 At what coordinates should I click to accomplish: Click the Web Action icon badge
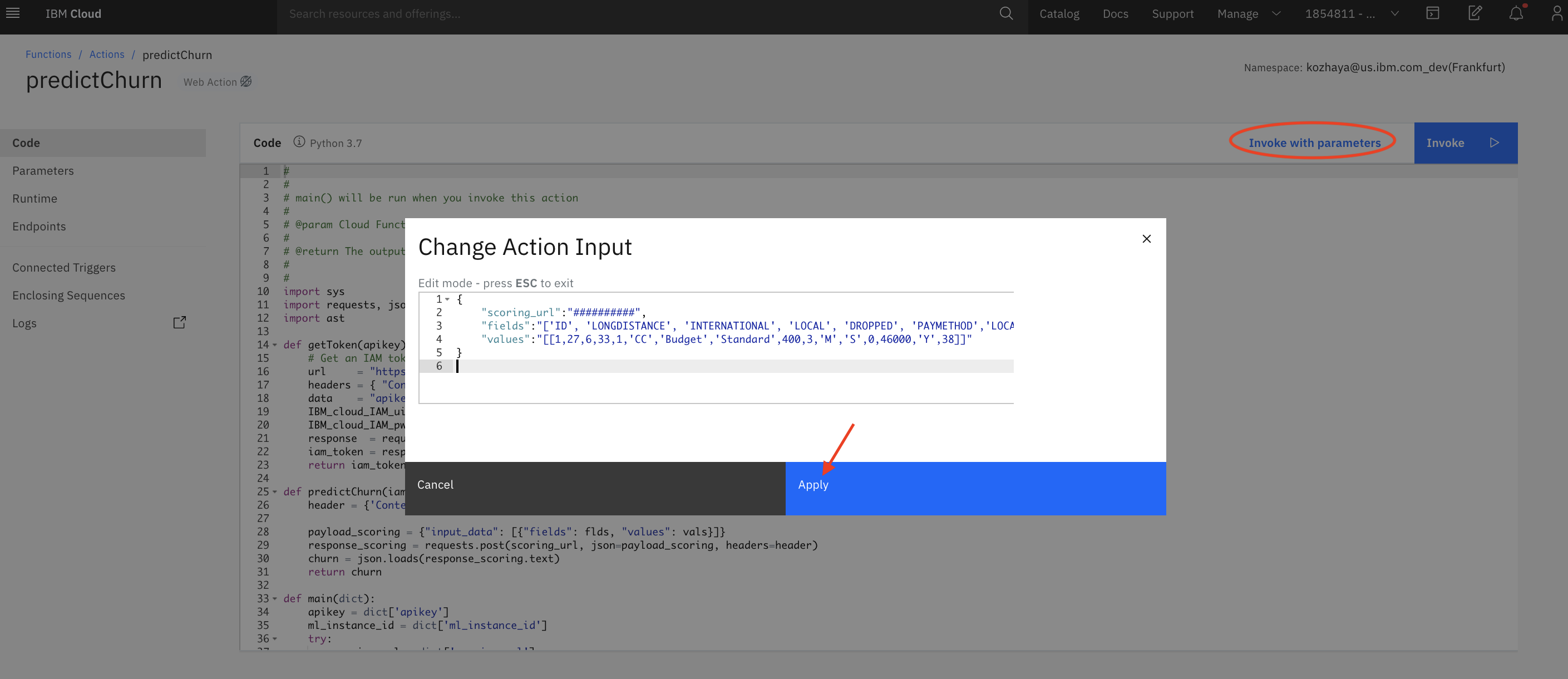[247, 81]
